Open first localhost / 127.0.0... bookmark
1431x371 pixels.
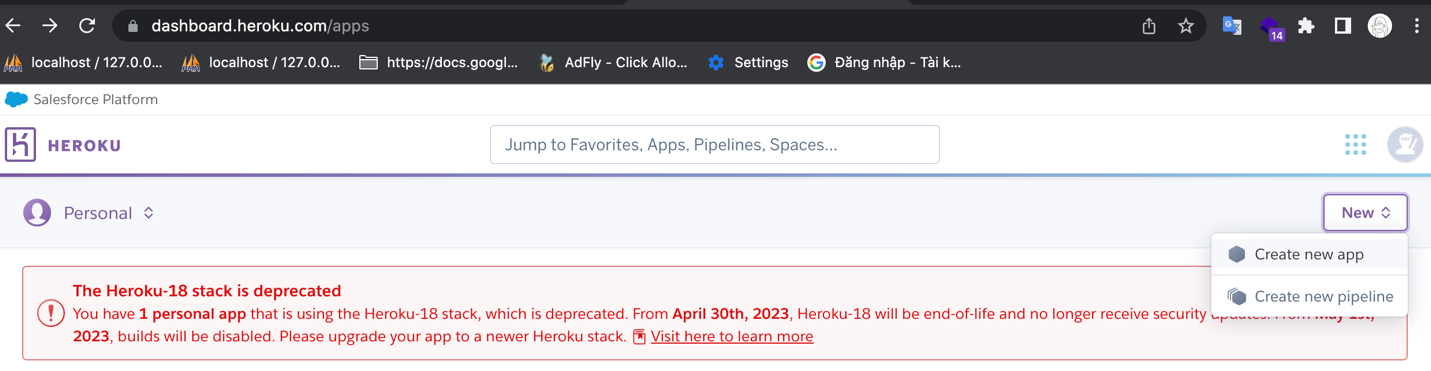point(83,62)
